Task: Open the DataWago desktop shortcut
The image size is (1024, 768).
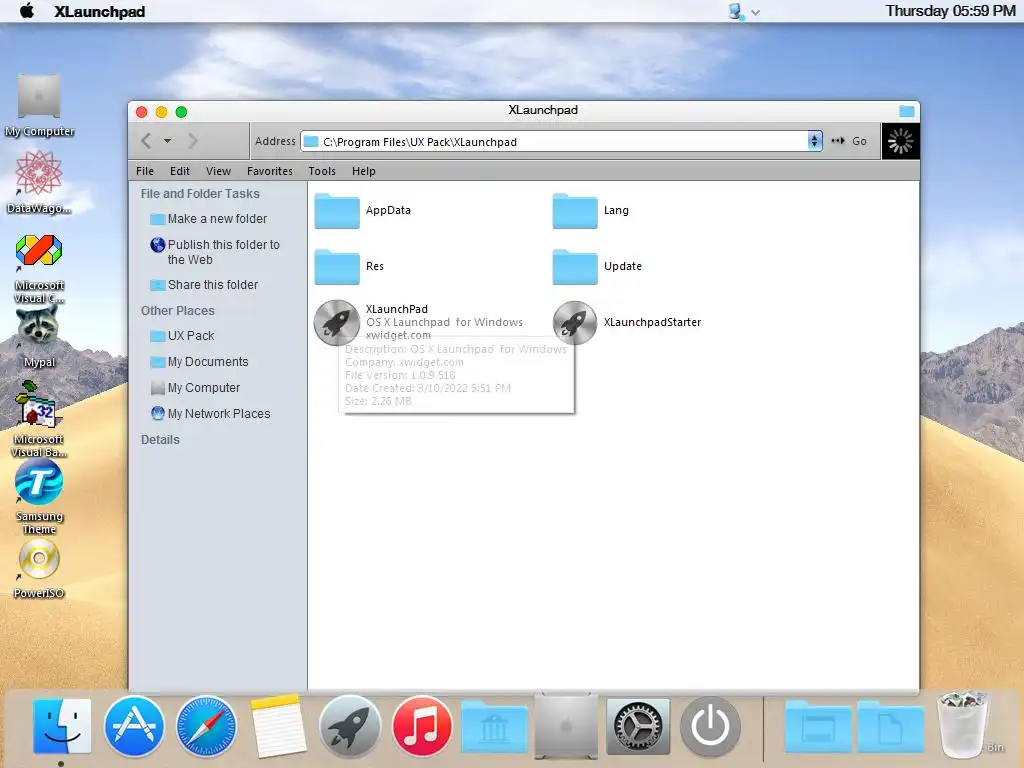Action: [39, 183]
